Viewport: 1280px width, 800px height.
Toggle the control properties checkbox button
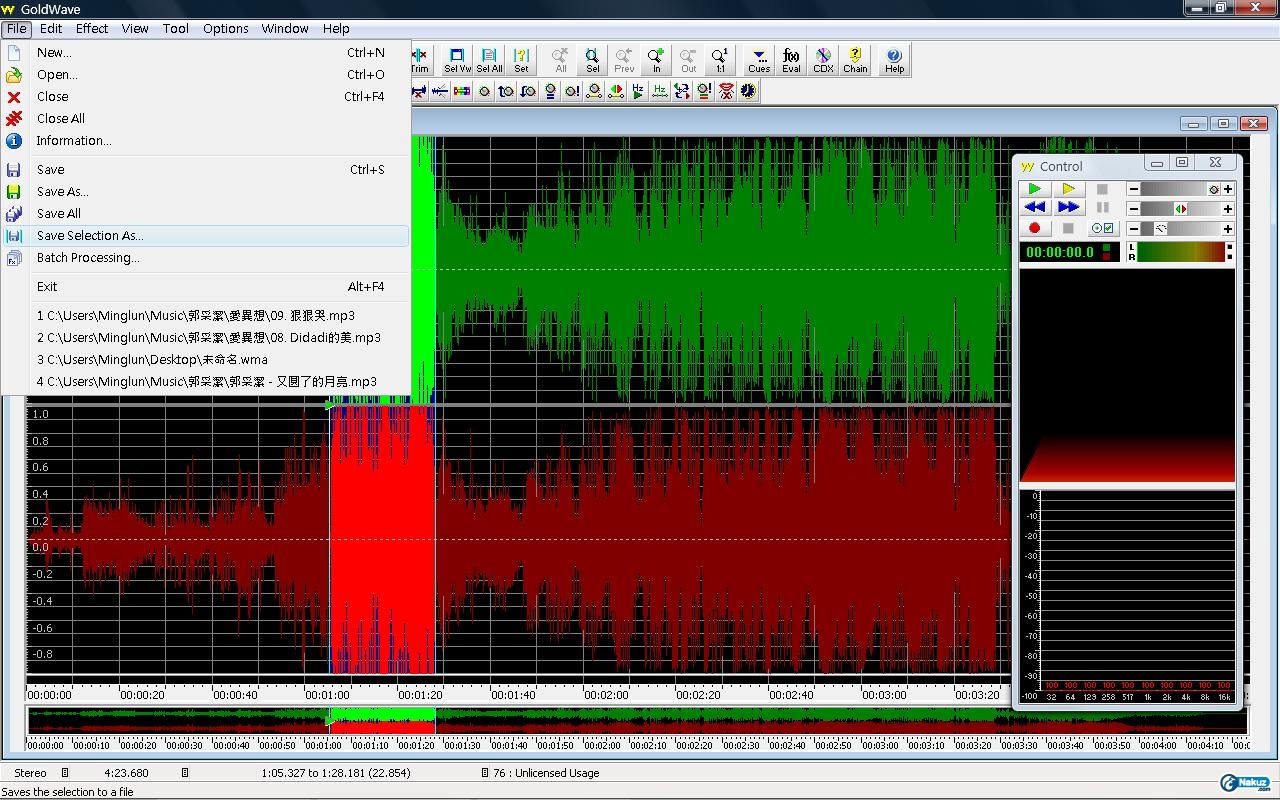coord(1102,229)
